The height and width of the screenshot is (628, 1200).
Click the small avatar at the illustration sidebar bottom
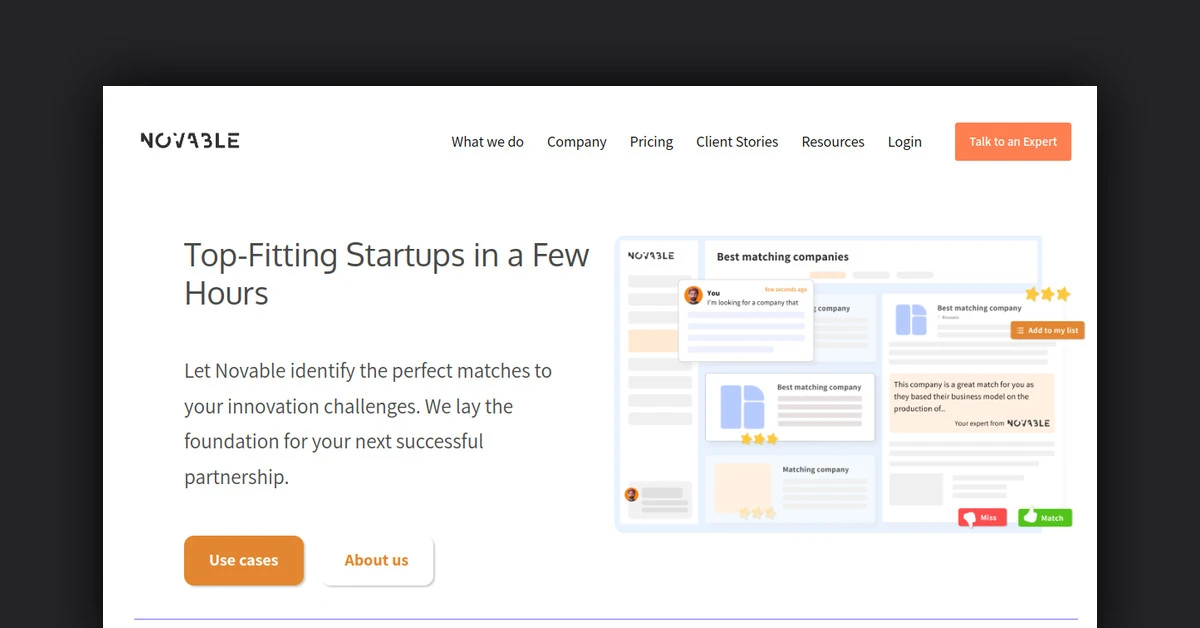tap(631, 494)
